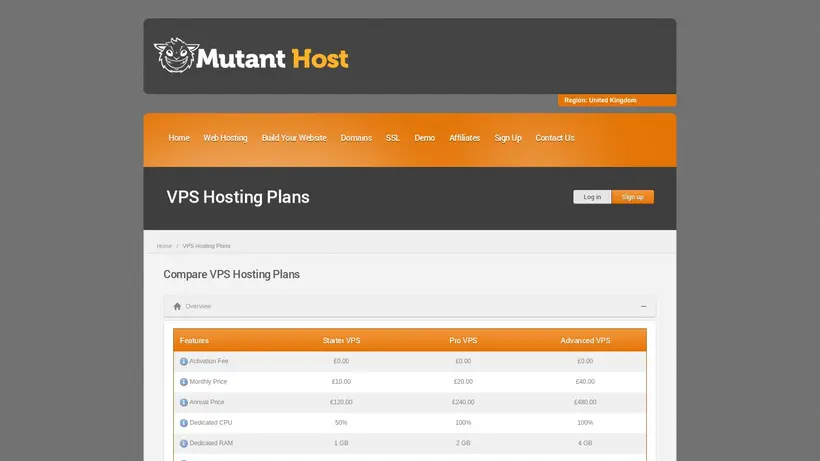Open the Web Hosting menu item

pos(225,138)
